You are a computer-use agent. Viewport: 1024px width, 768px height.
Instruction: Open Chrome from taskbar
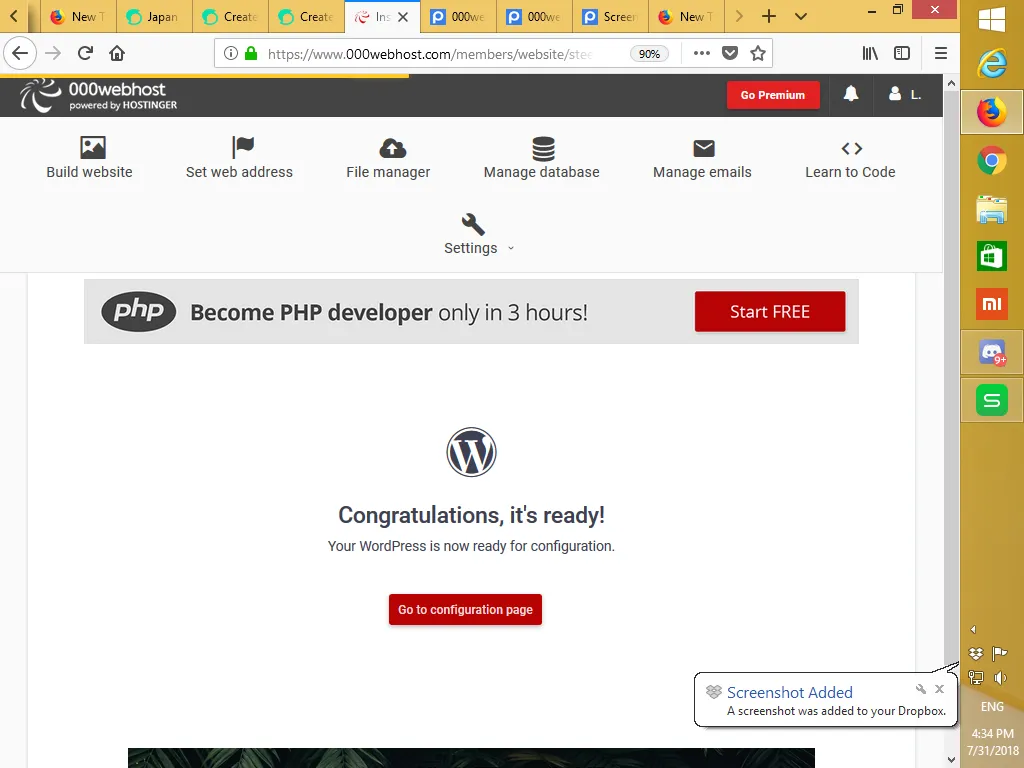[991, 161]
